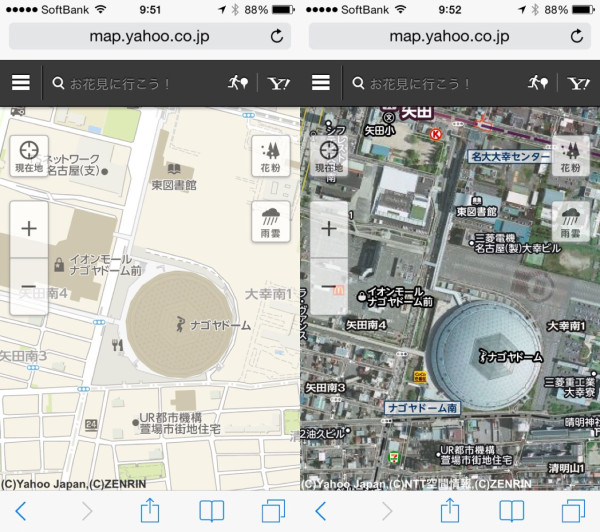Reload page in left Safari address bar
The image size is (600, 532).
(x=277, y=36)
